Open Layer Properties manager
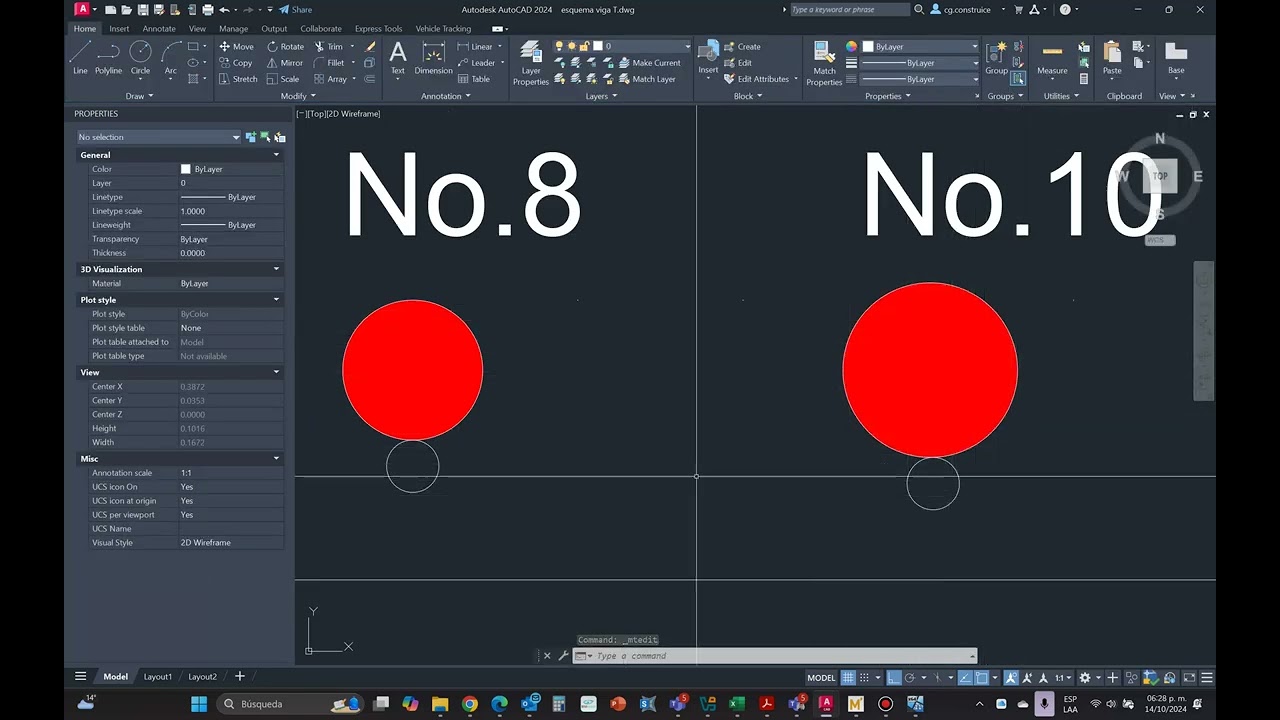 (x=531, y=63)
